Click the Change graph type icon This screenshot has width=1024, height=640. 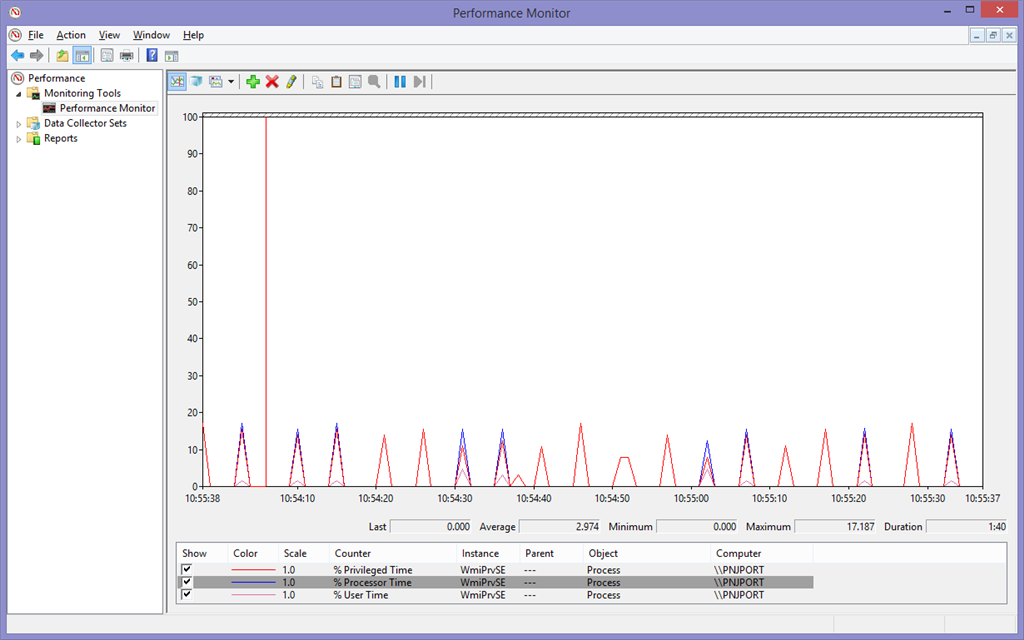[216, 82]
